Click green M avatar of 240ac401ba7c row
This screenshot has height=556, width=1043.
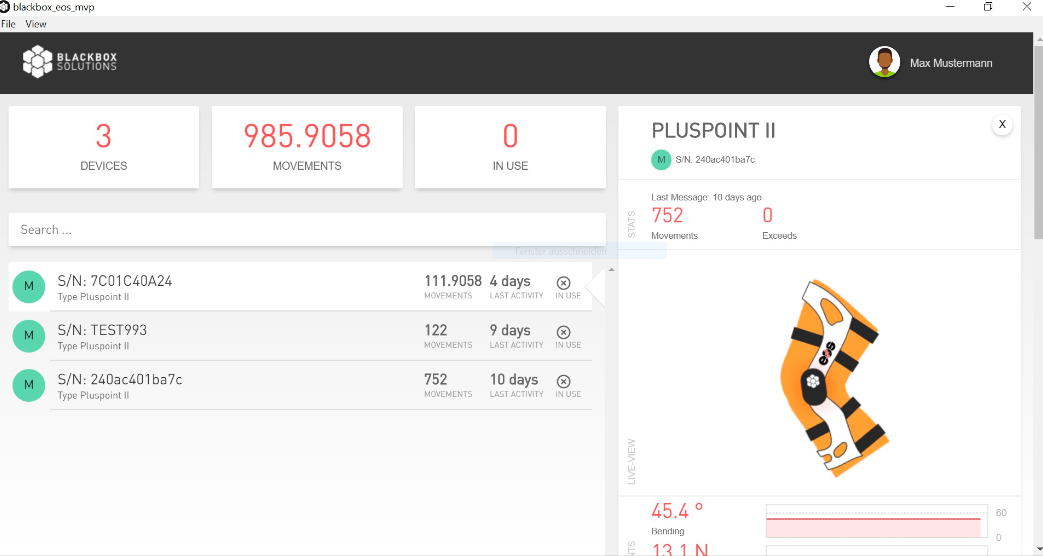(x=29, y=385)
